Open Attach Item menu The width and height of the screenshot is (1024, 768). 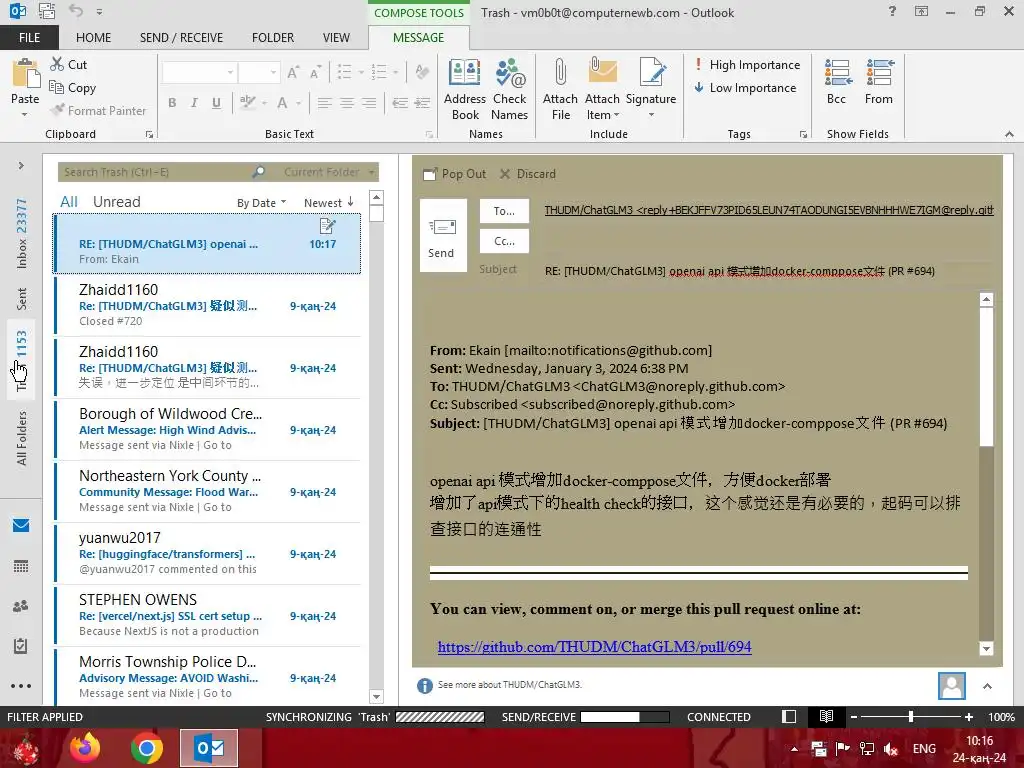602,89
